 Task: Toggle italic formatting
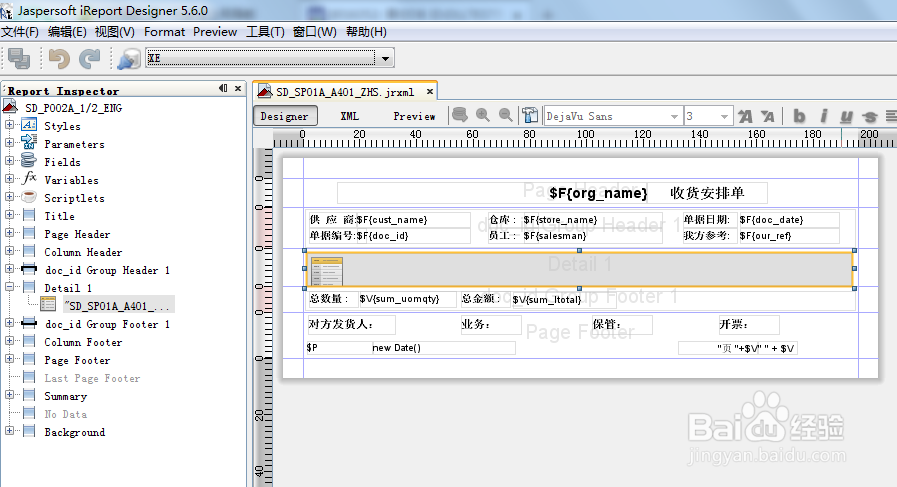click(x=824, y=116)
